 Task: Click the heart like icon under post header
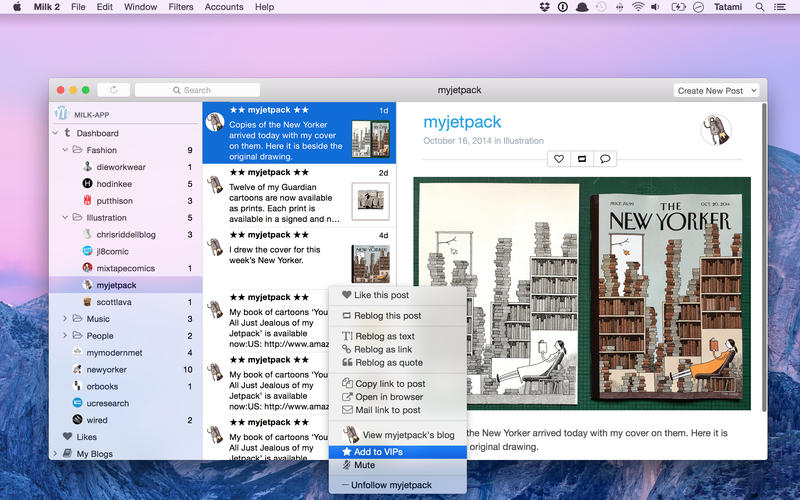[560, 159]
